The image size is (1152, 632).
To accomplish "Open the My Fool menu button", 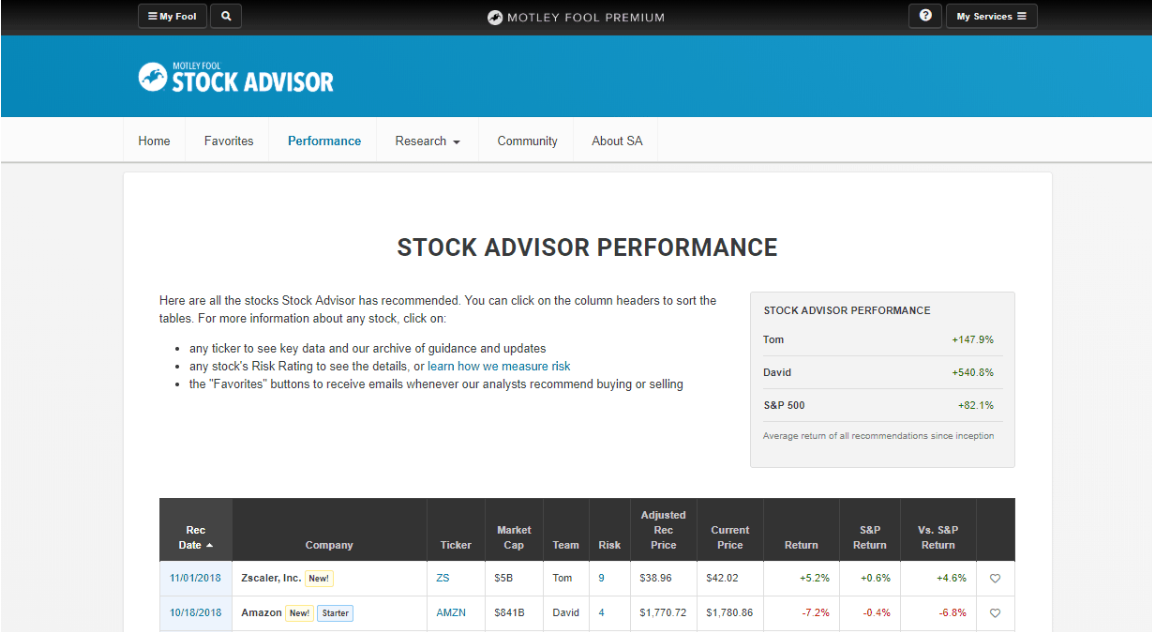I will pyautogui.click(x=172, y=16).
